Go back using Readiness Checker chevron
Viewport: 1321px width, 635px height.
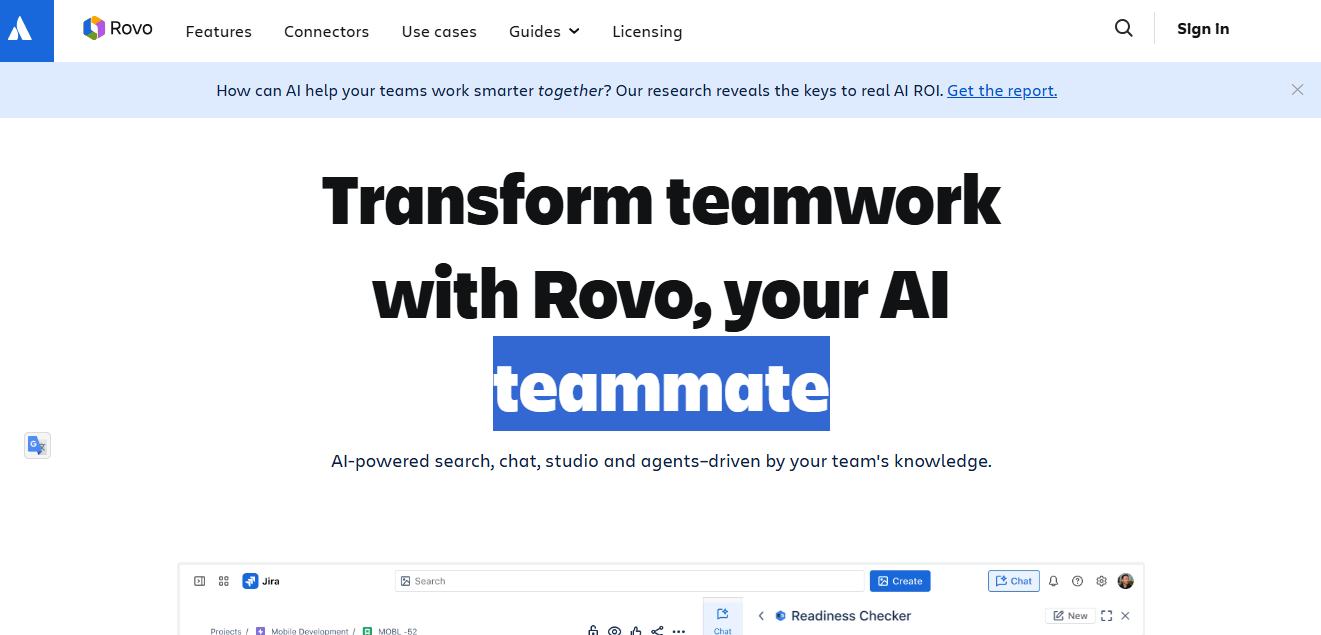click(761, 616)
